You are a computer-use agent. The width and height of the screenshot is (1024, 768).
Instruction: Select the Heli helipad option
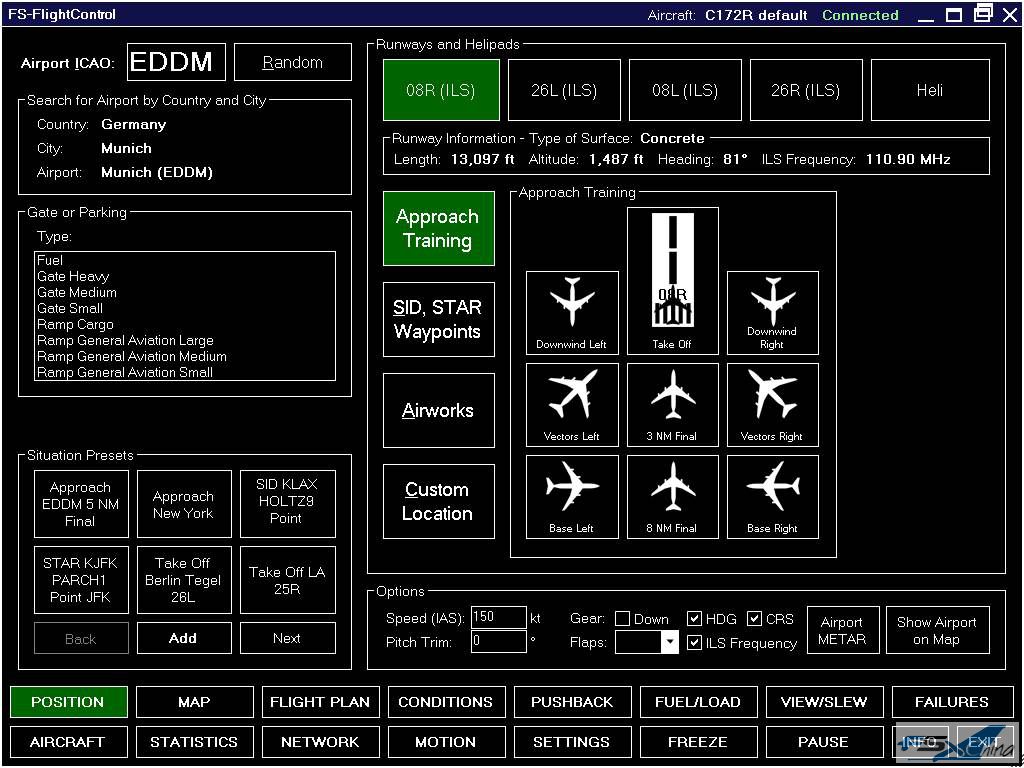(930, 90)
